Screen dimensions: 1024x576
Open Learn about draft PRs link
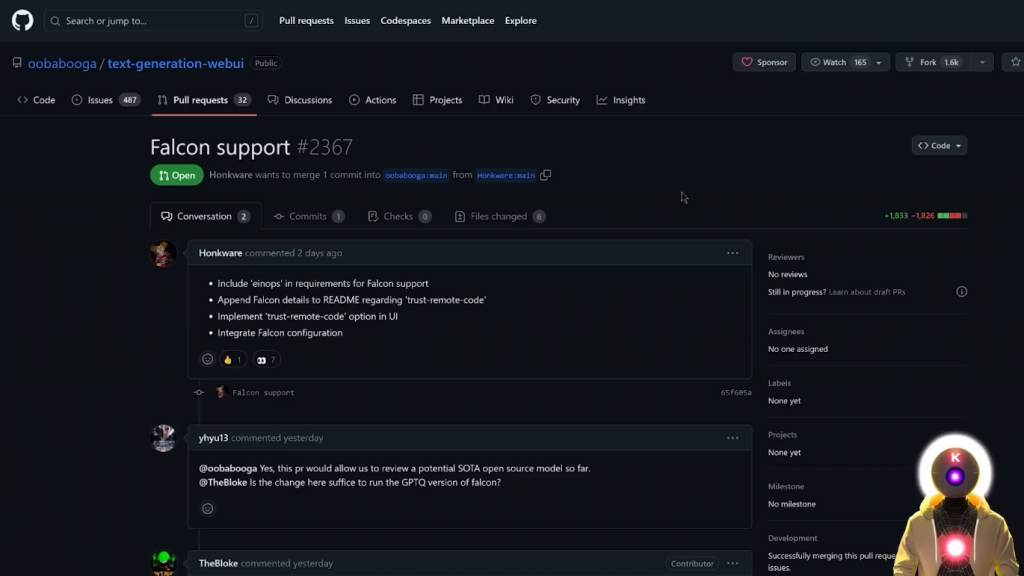click(867, 292)
